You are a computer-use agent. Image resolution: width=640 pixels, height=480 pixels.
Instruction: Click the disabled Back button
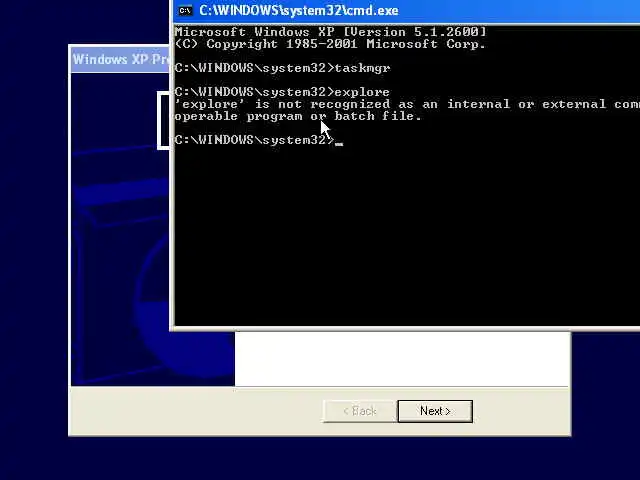coord(360,411)
